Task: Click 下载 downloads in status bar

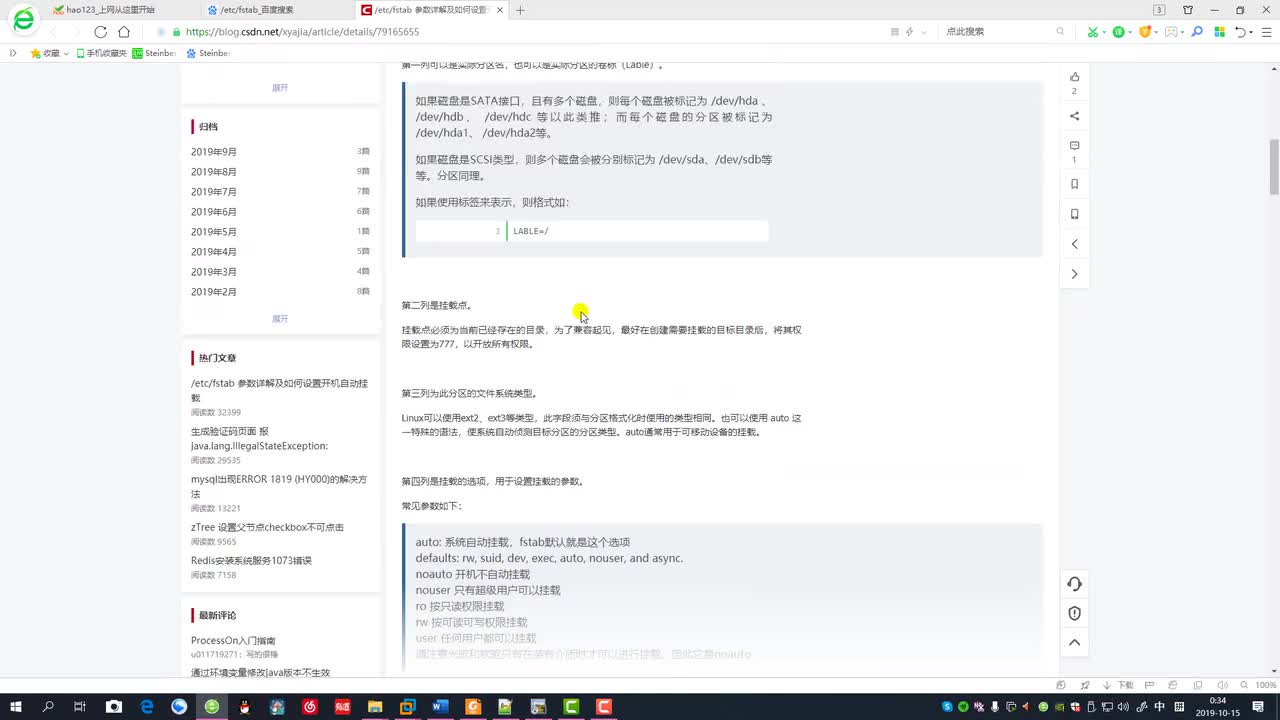Action: click(1120, 685)
